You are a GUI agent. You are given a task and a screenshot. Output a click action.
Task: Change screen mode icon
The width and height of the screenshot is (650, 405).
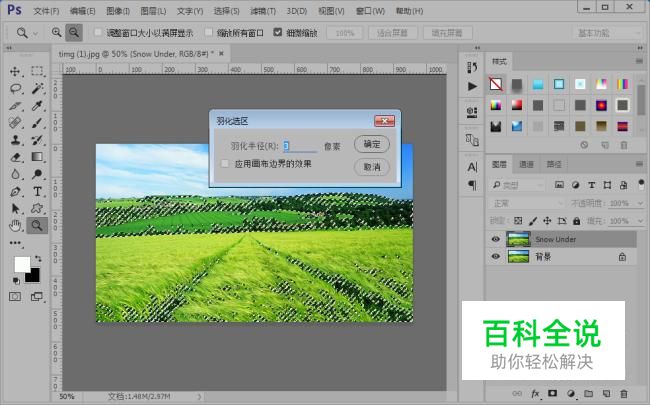(37, 296)
